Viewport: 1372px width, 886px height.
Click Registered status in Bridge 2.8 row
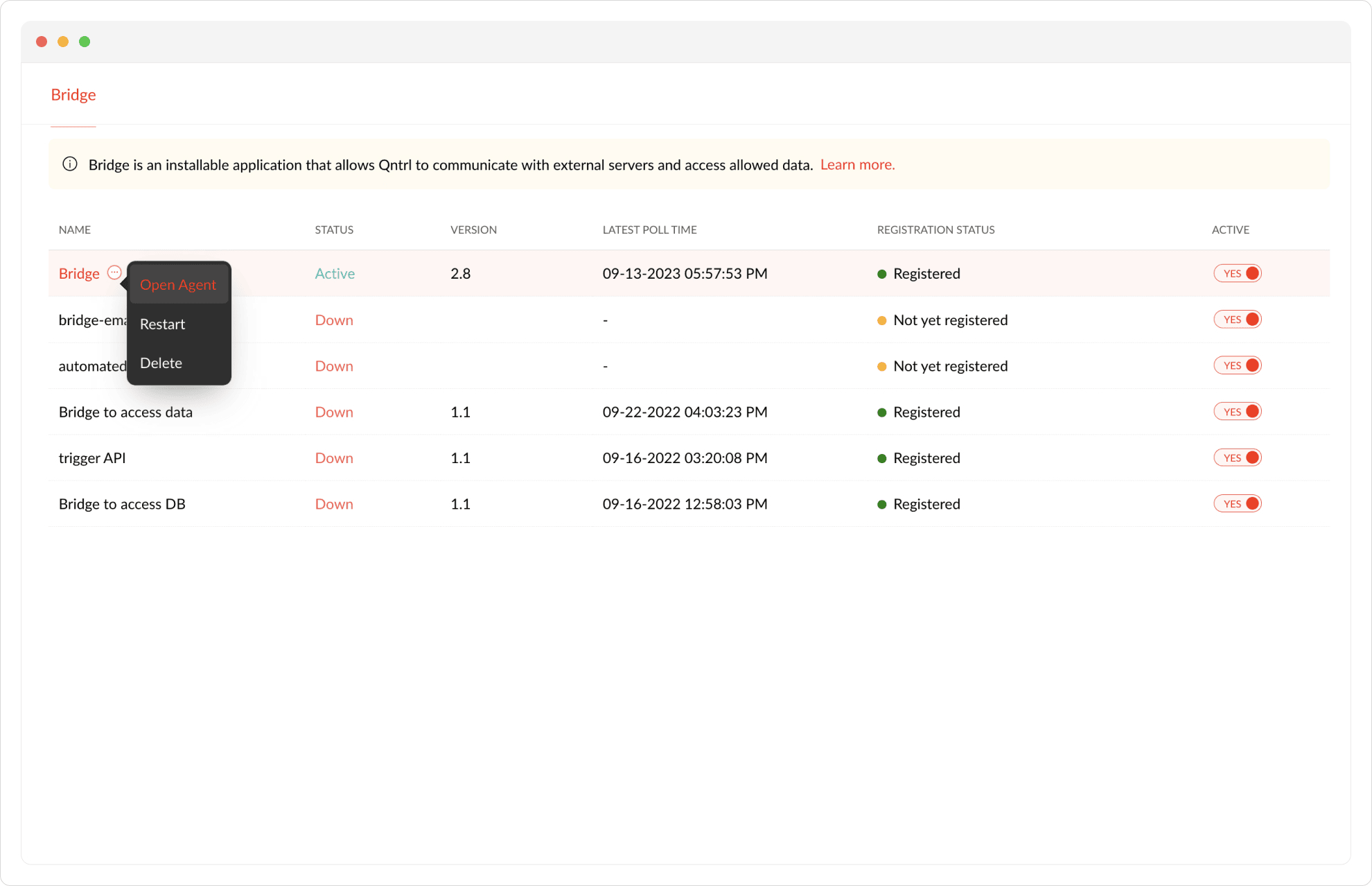926,274
